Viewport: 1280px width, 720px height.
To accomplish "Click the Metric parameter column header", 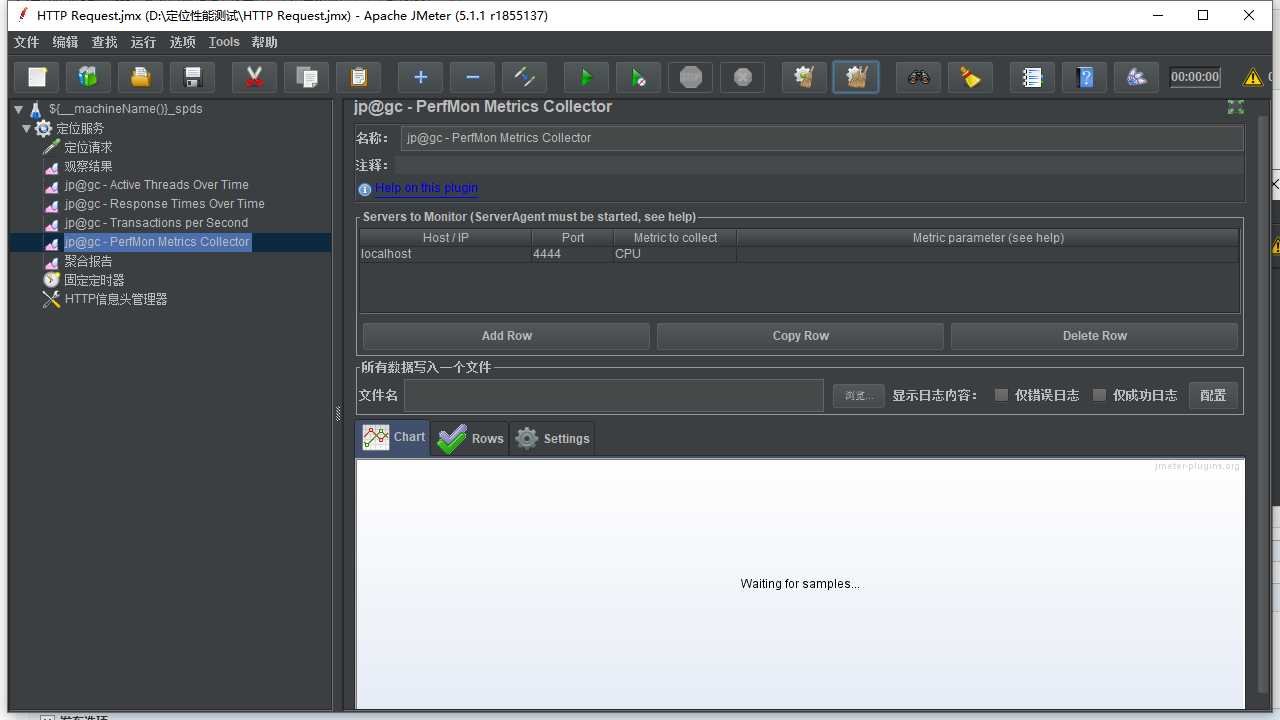I will [988, 238].
